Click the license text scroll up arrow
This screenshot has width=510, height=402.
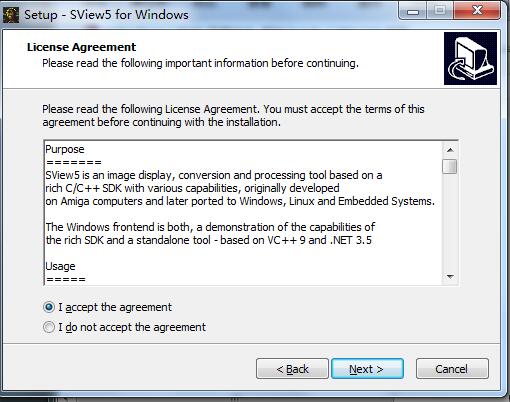(450, 150)
